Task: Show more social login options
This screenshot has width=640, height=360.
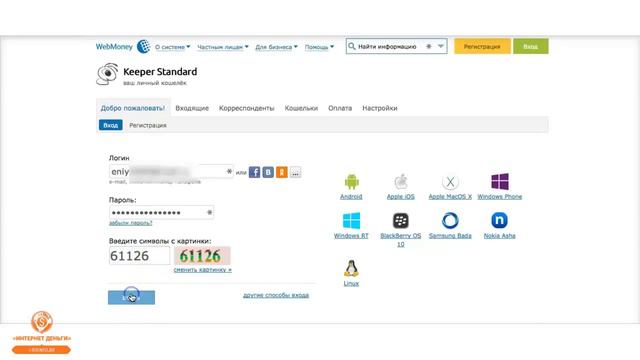Action: click(x=295, y=173)
